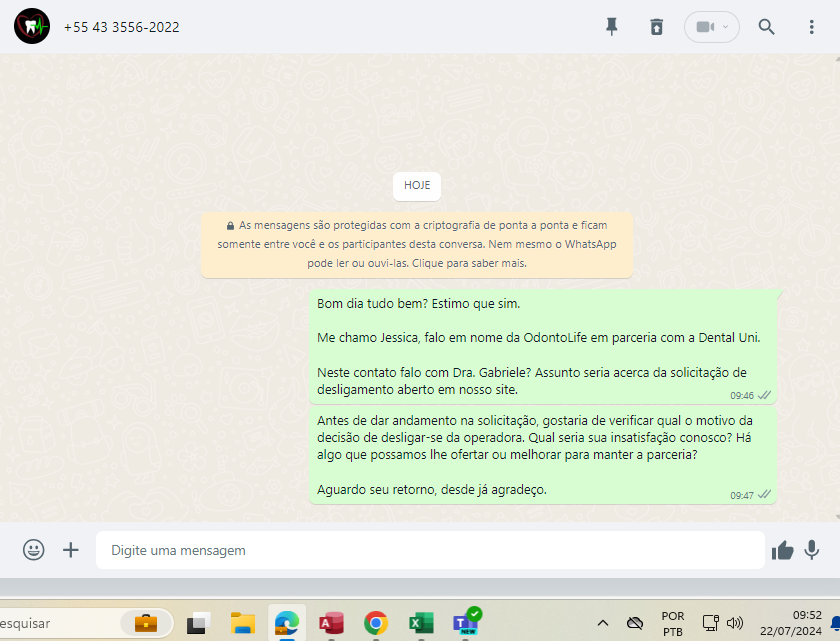
Task: Click the chat scrollbar down arrow
Action: [x=837, y=517]
